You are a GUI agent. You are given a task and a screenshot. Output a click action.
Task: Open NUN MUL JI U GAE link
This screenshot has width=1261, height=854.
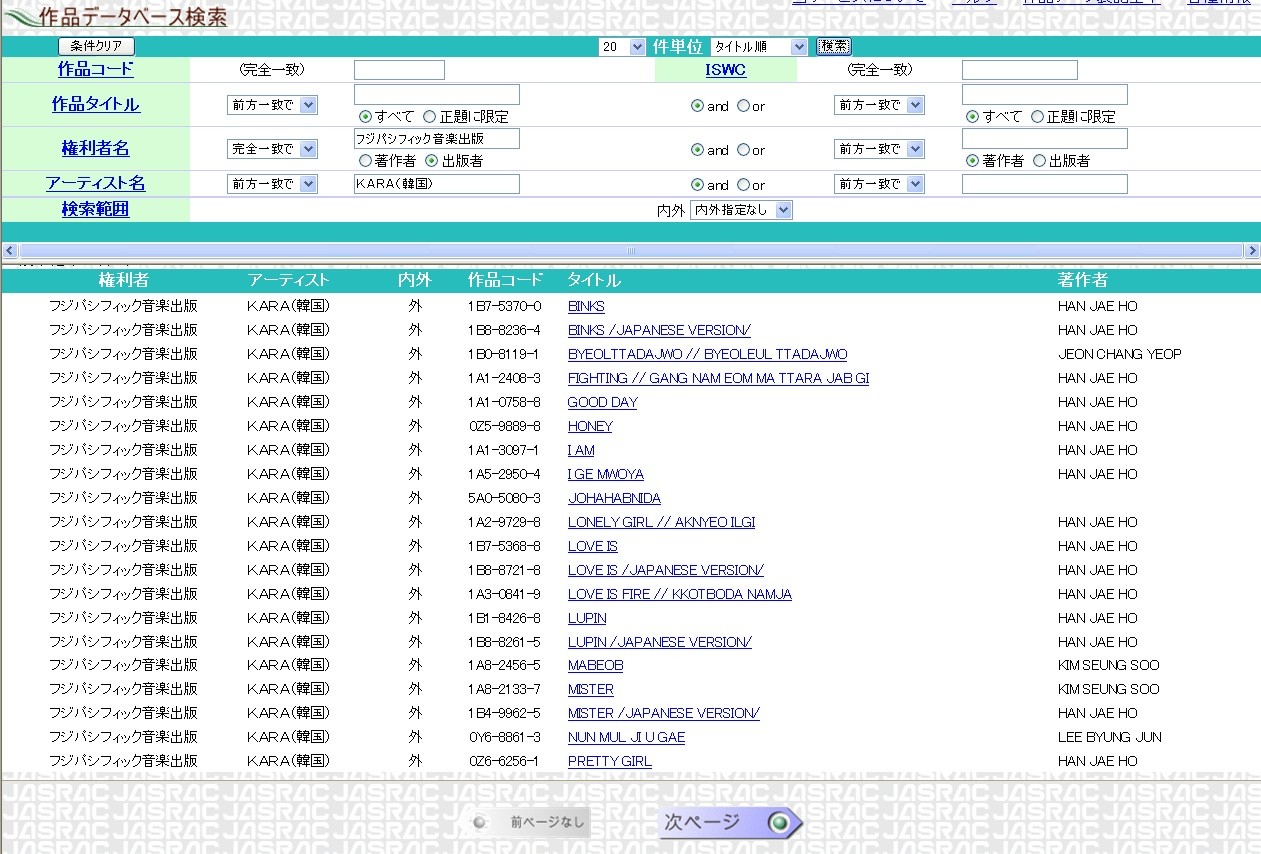626,737
